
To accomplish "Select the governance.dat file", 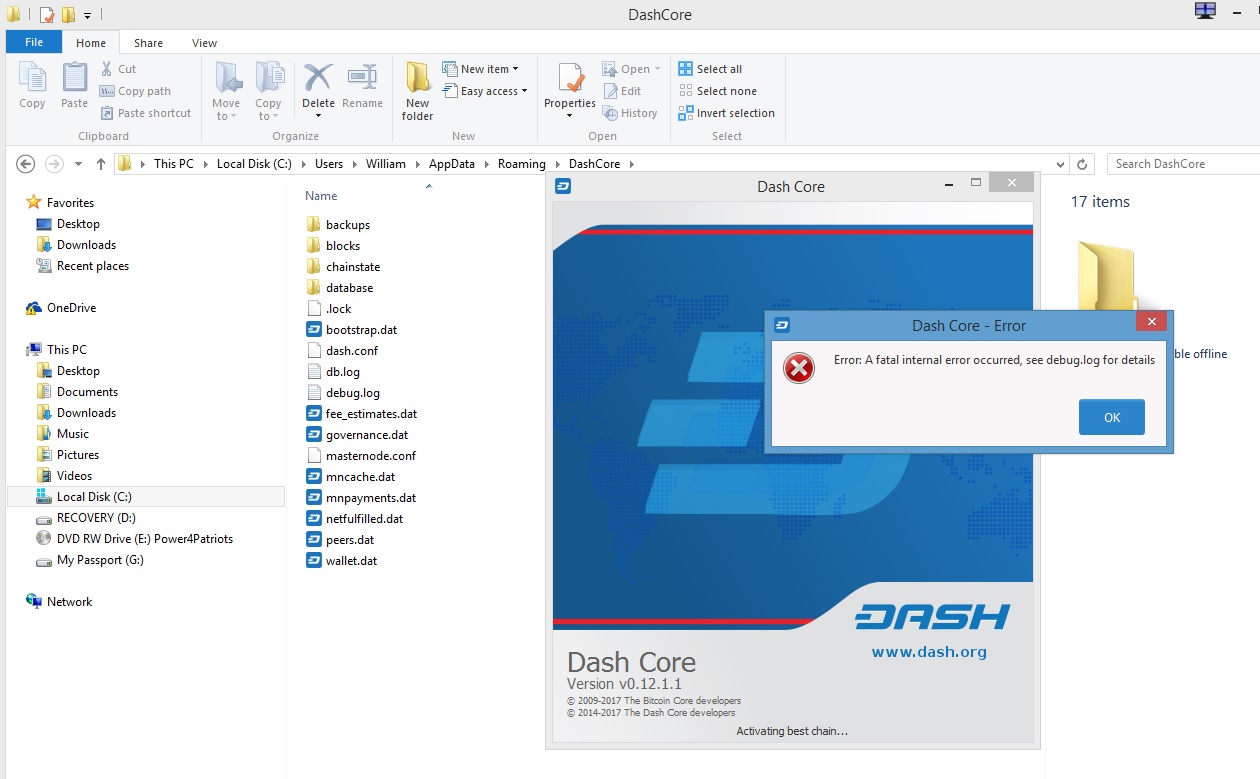I will tap(367, 435).
